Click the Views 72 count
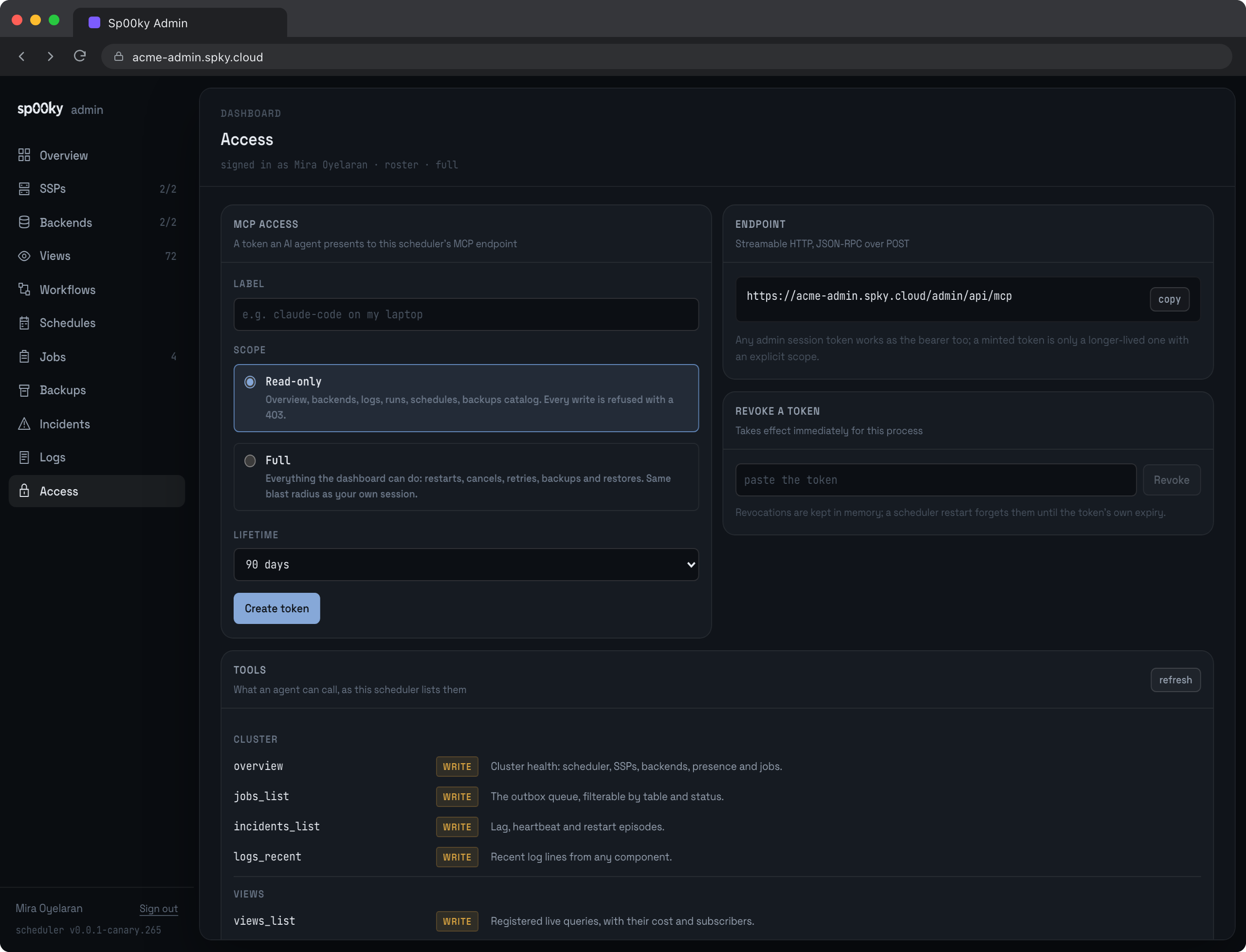The height and width of the screenshot is (952, 1246). pyautogui.click(x=170, y=256)
